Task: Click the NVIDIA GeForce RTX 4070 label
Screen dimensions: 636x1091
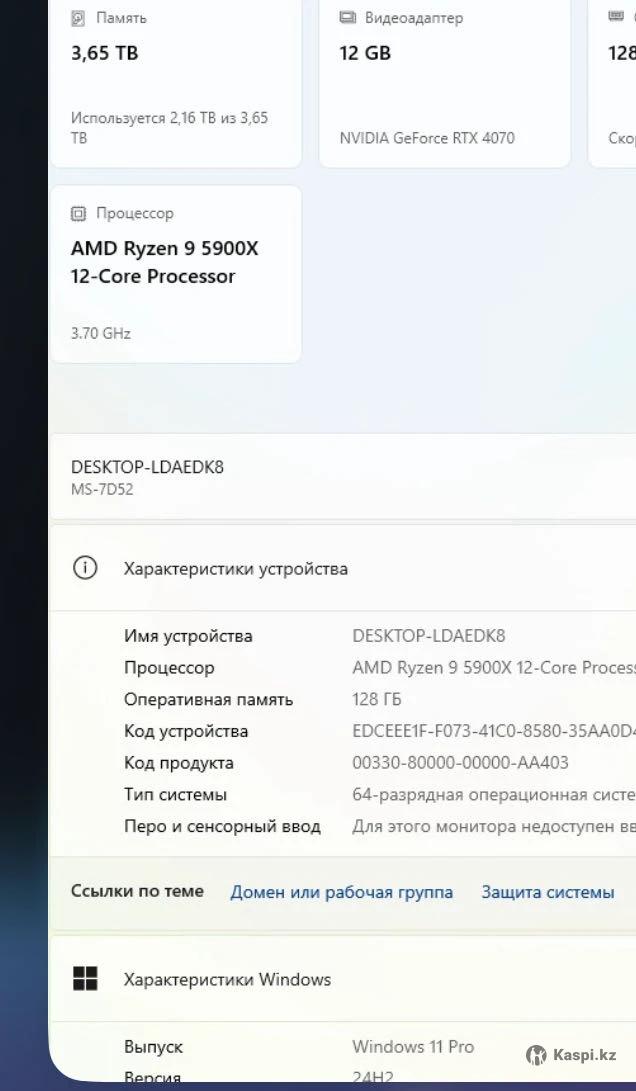Action: [427, 138]
